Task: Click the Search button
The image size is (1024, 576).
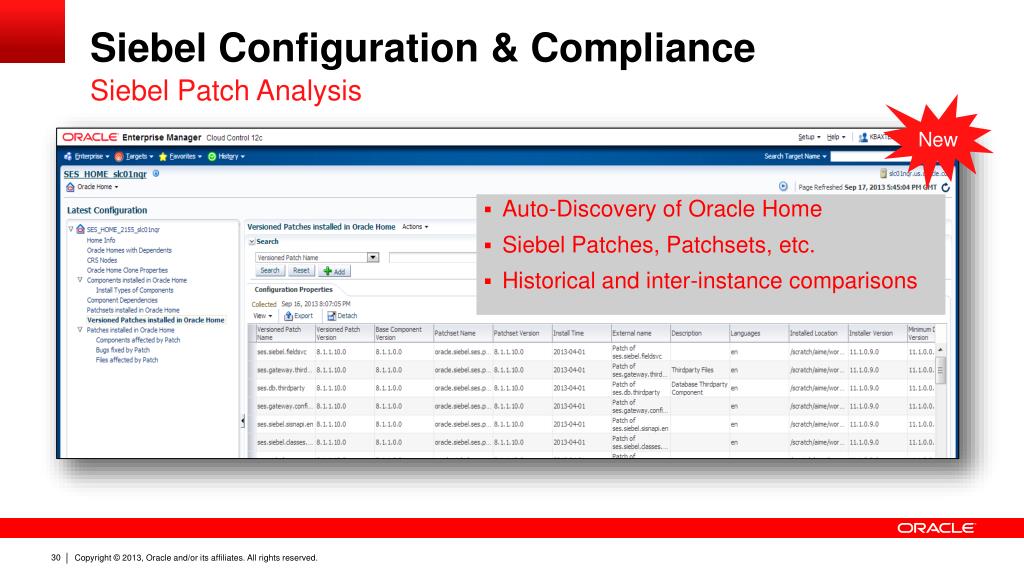Action: pyautogui.click(x=270, y=270)
